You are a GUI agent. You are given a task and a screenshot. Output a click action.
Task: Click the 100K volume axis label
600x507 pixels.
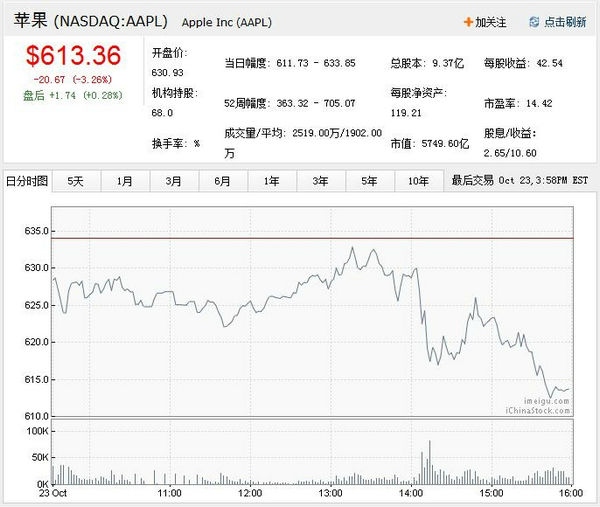pyautogui.click(x=38, y=431)
